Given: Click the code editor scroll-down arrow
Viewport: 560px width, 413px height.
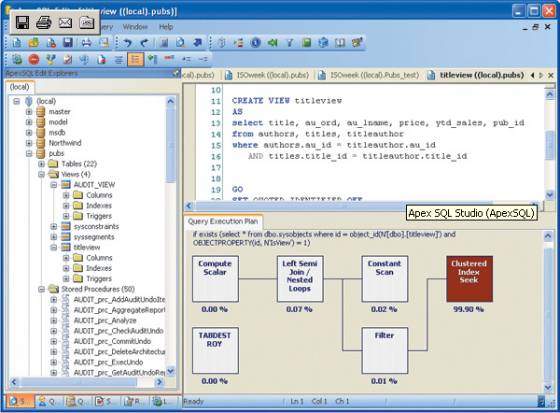Looking at the screenshot, I should click(x=550, y=195).
